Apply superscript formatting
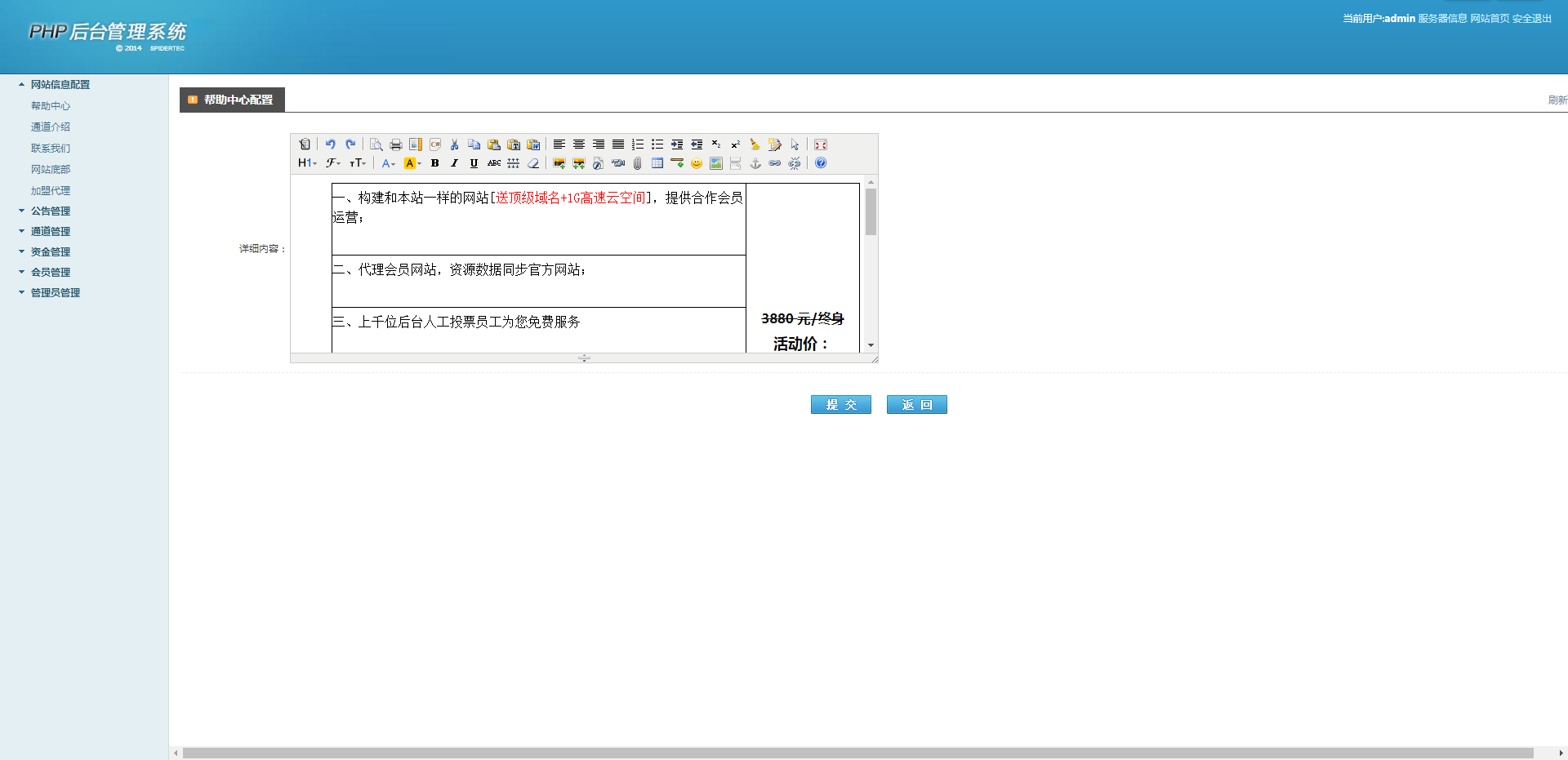 pos(736,144)
